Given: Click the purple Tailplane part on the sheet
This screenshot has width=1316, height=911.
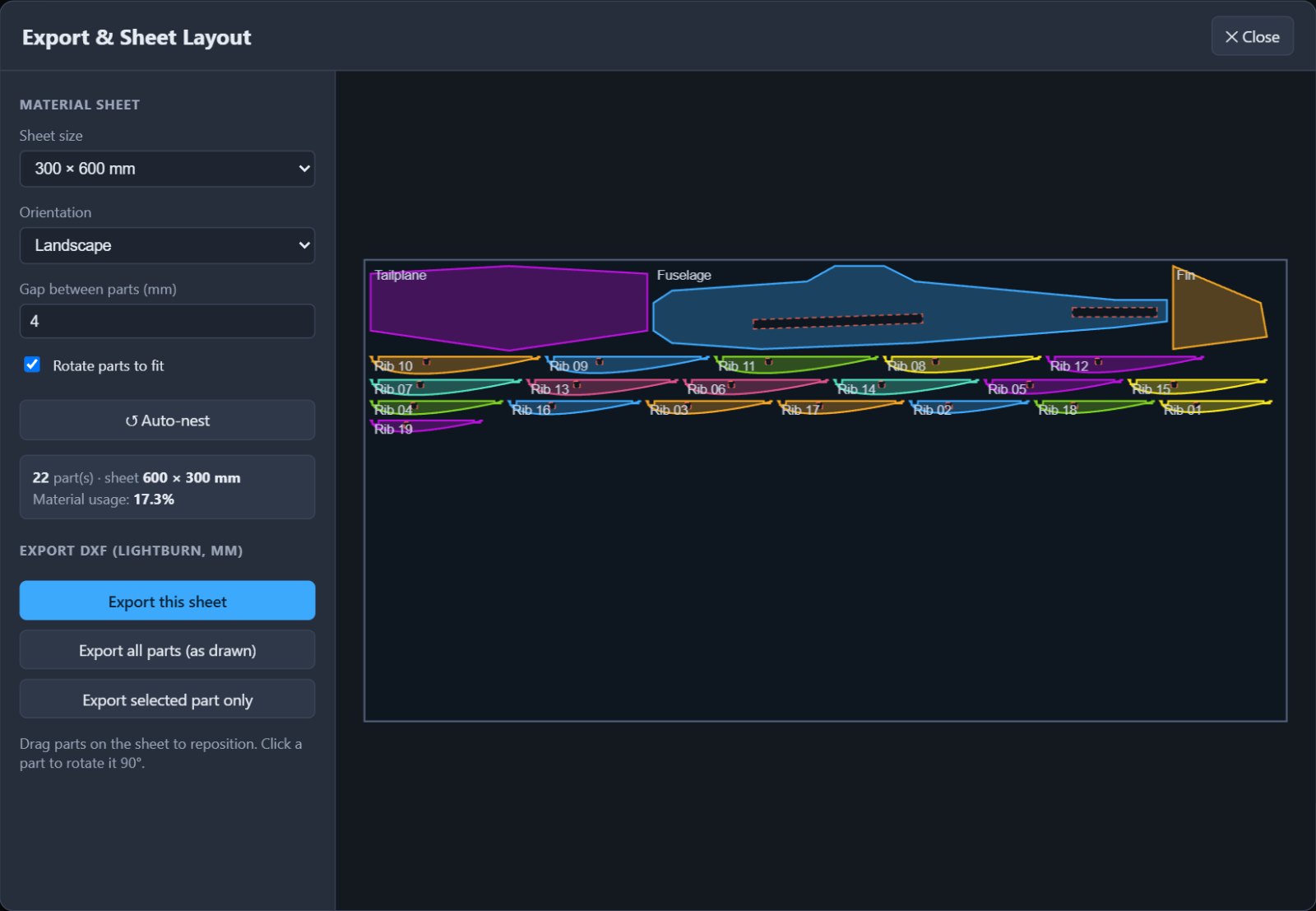Looking at the screenshot, I should tap(508, 309).
